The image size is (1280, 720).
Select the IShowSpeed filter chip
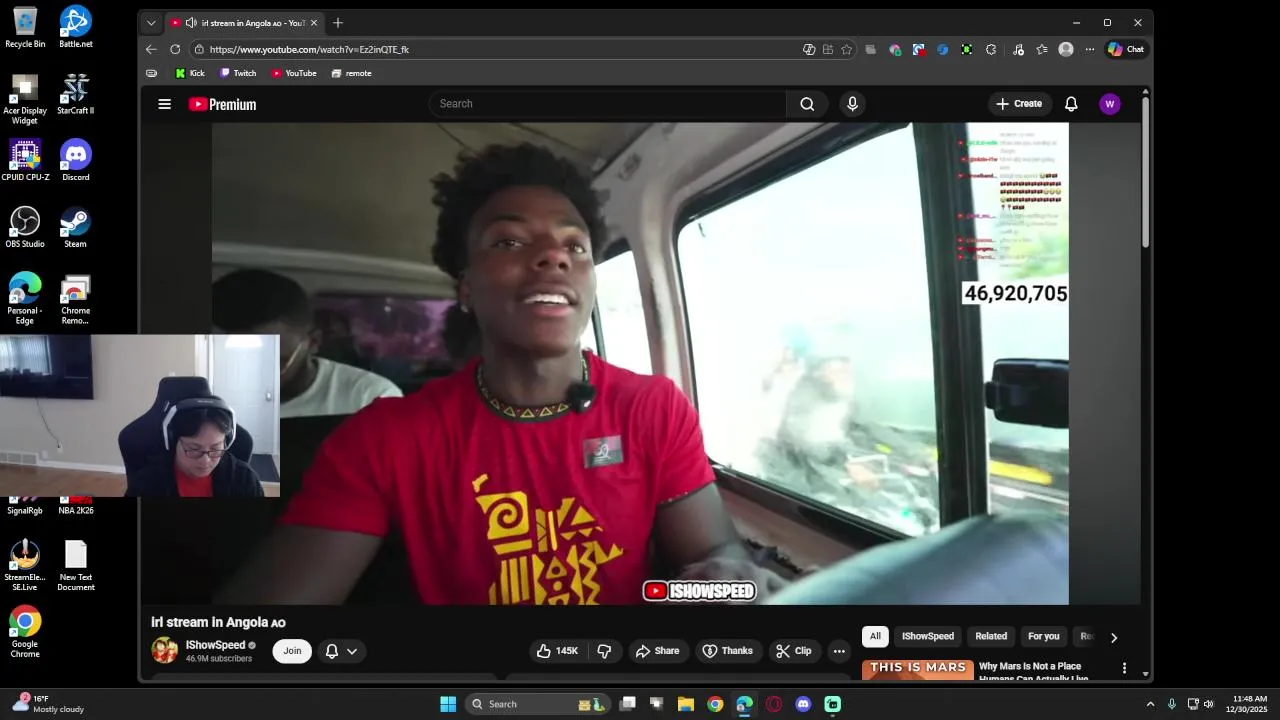[x=928, y=636]
